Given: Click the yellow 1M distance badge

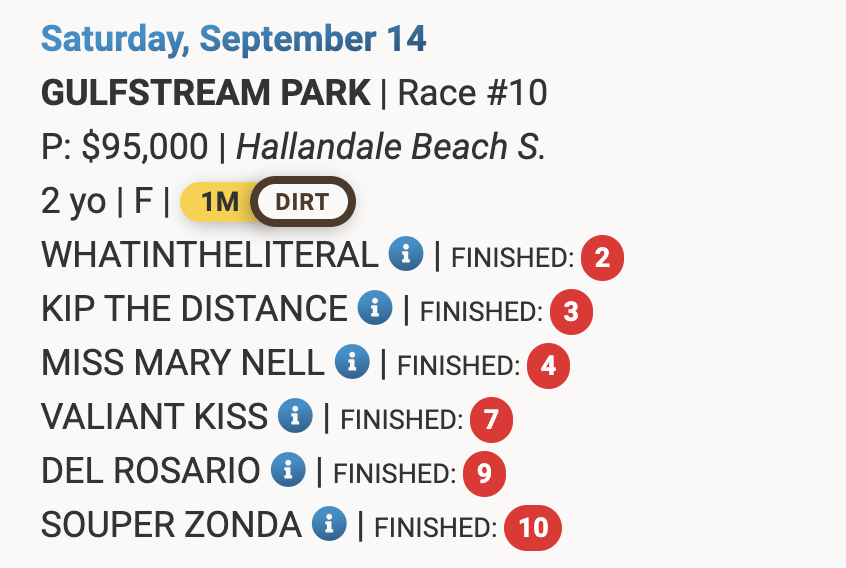Looking at the screenshot, I should point(218,202).
